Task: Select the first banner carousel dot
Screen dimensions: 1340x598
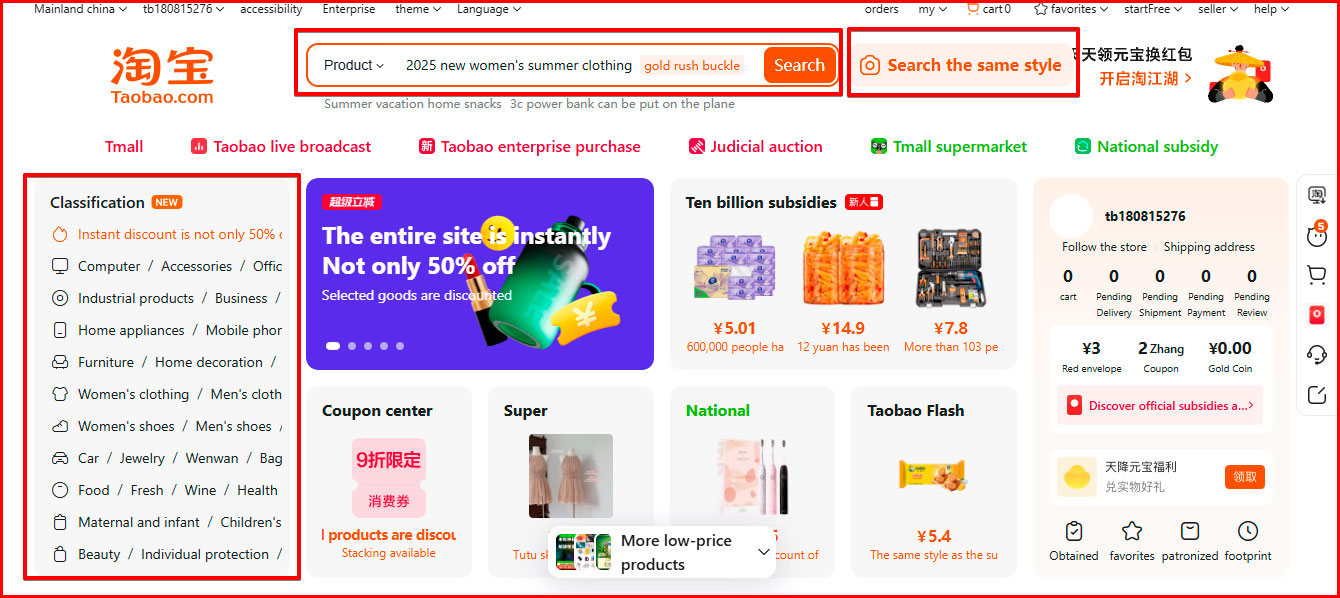Action: 333,346
